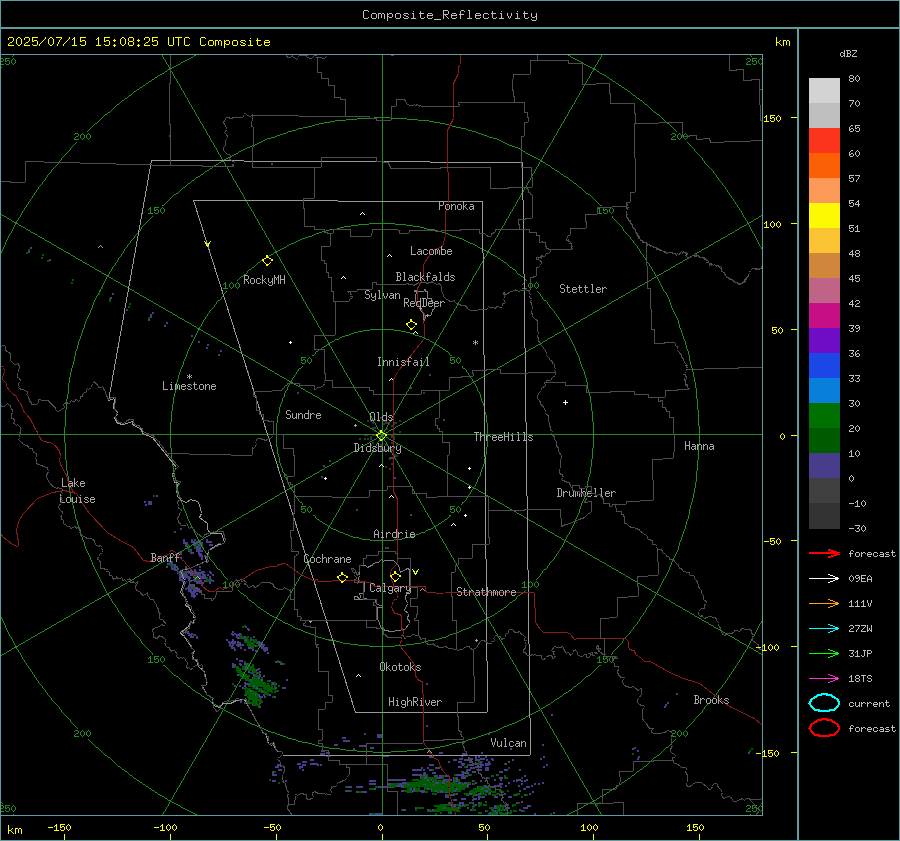Select the light blue swatch below 33 dBZ
This screenshot has height=841, width=900.
(x=824, y=390)
